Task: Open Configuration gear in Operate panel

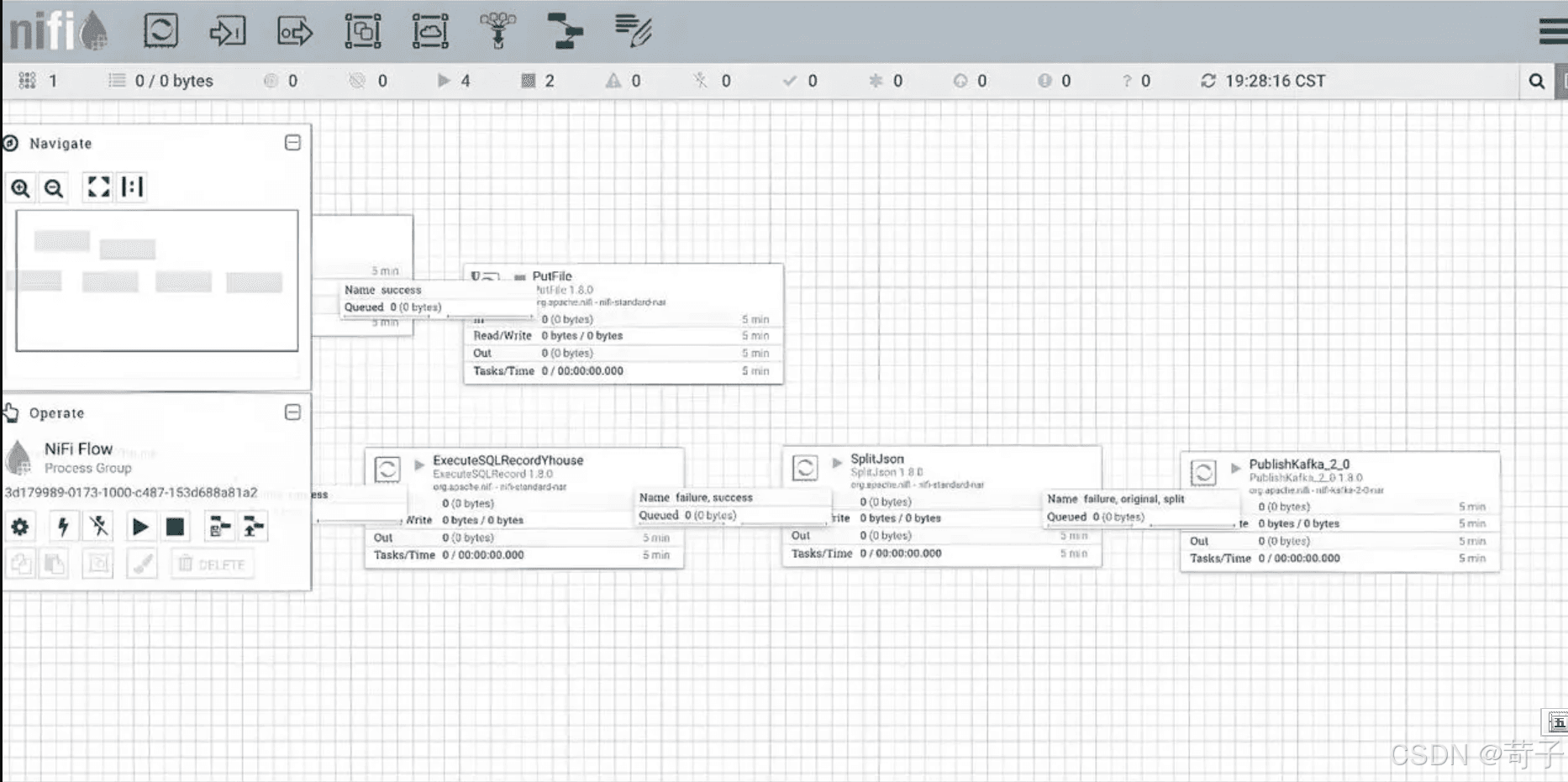Action: [x=20, y=527]
